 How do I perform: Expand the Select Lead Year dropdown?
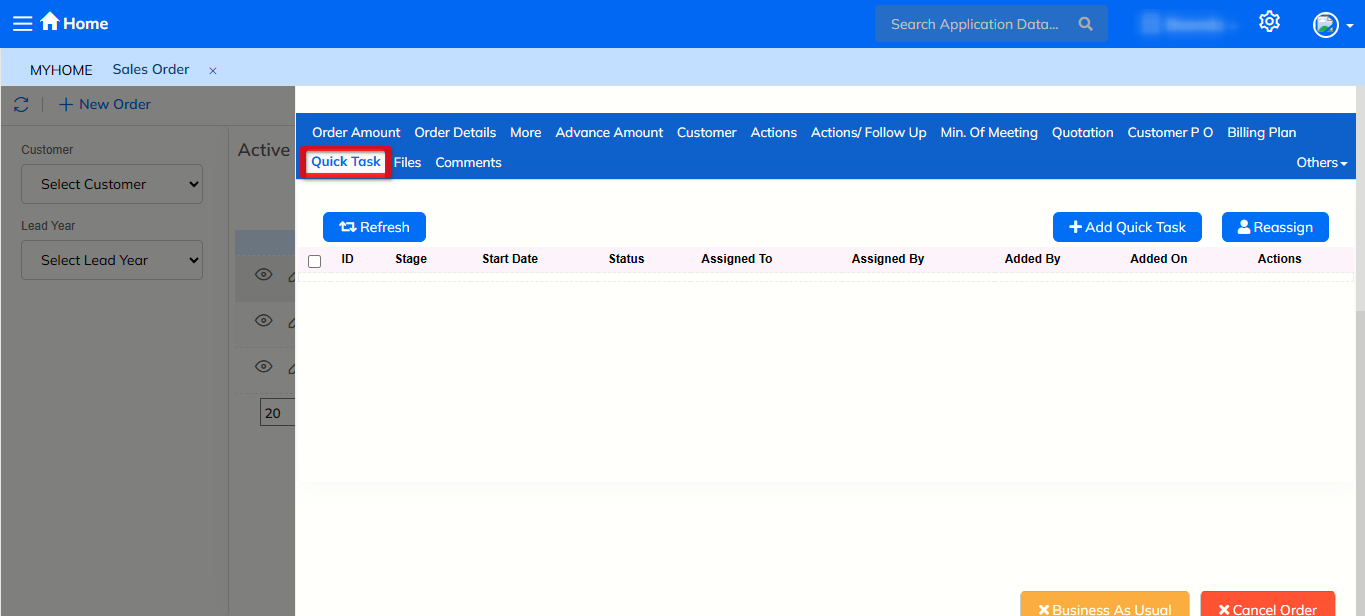point(112,260)
